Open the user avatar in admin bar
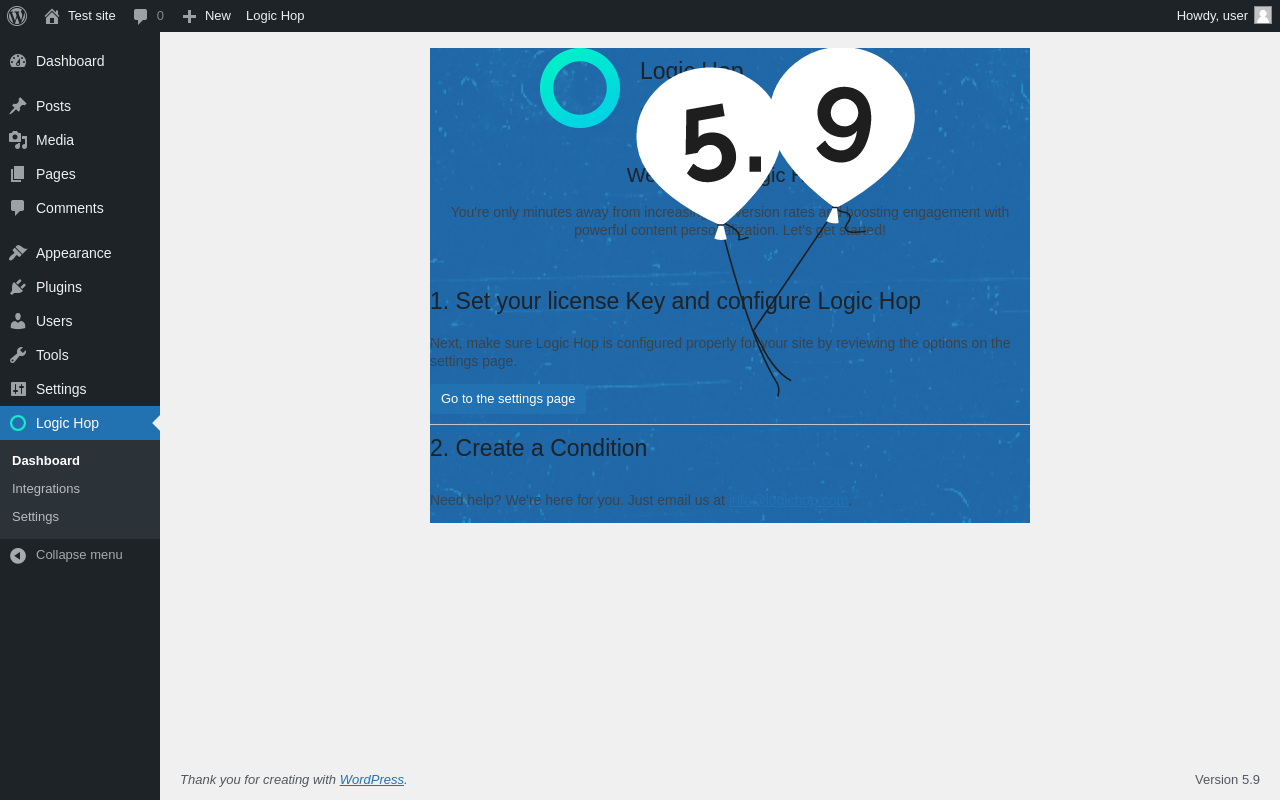The width and height of the screenshot is (1280, 800). (x=1263, y=15)
